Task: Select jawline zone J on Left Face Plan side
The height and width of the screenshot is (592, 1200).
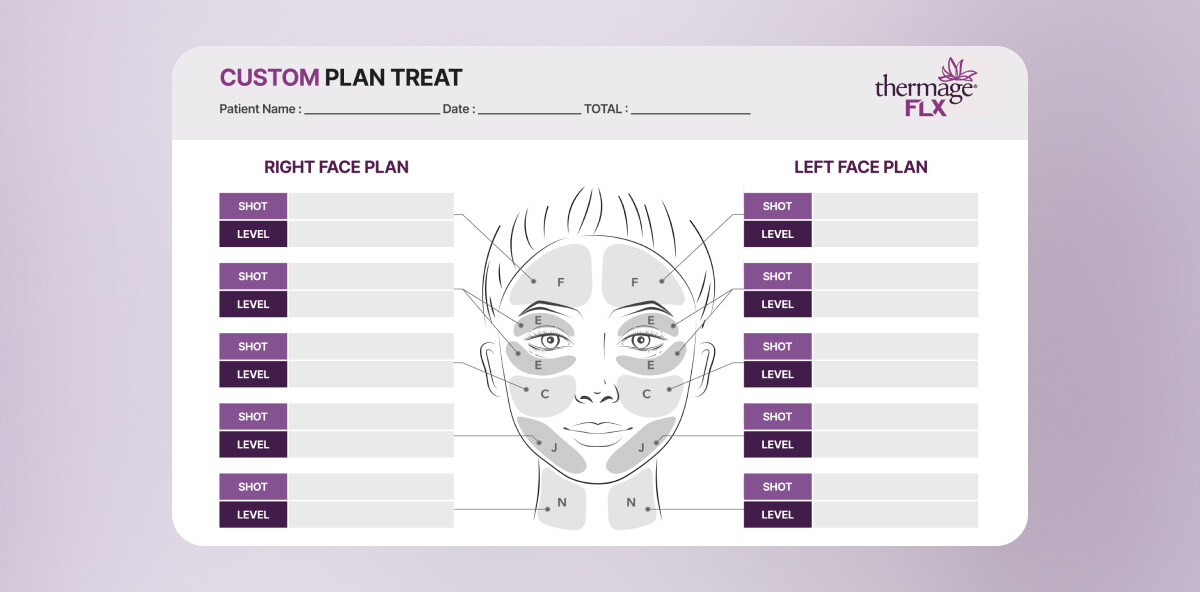Action: [640, 445]
